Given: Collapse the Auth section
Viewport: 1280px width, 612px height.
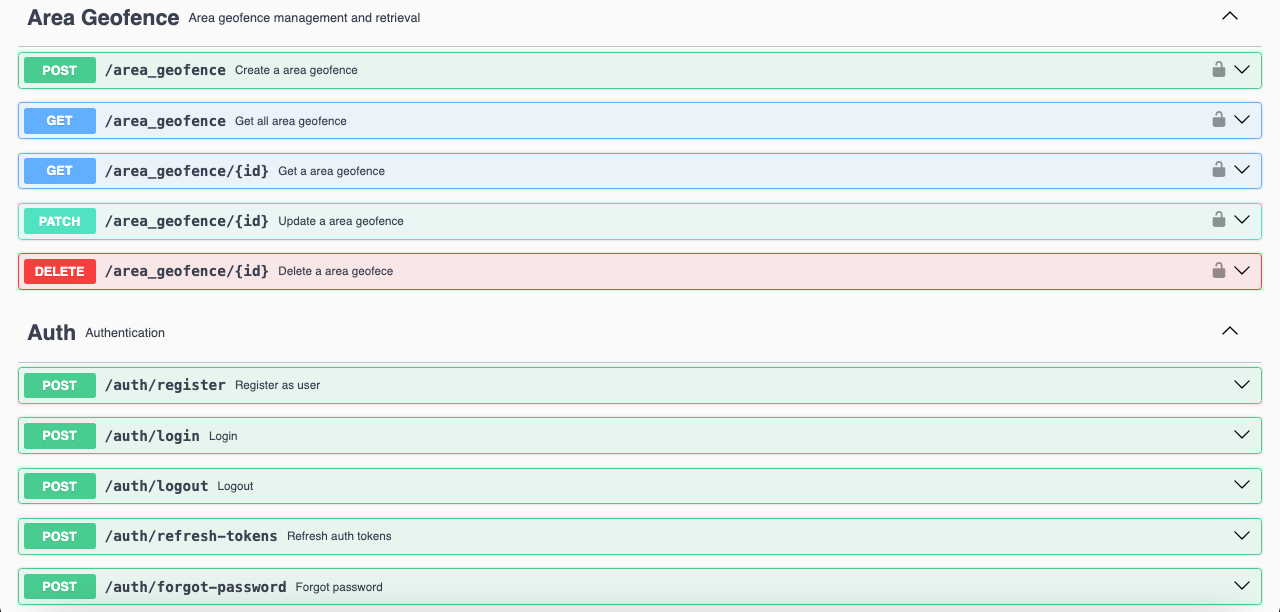Looking at the screenshot, I should (1230, 332).
